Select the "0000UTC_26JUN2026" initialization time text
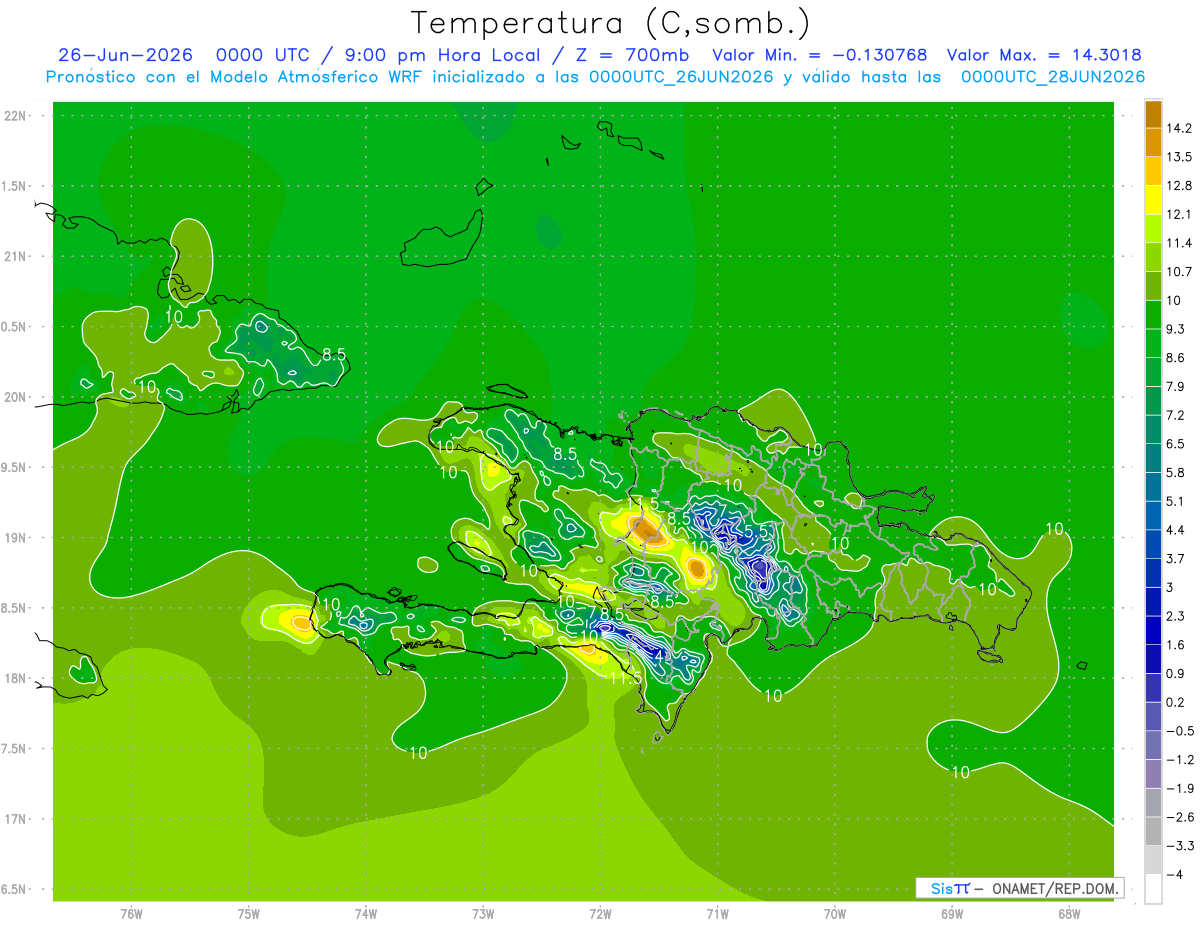This screenshot has width=1200, height=927. tap(681, 77)
